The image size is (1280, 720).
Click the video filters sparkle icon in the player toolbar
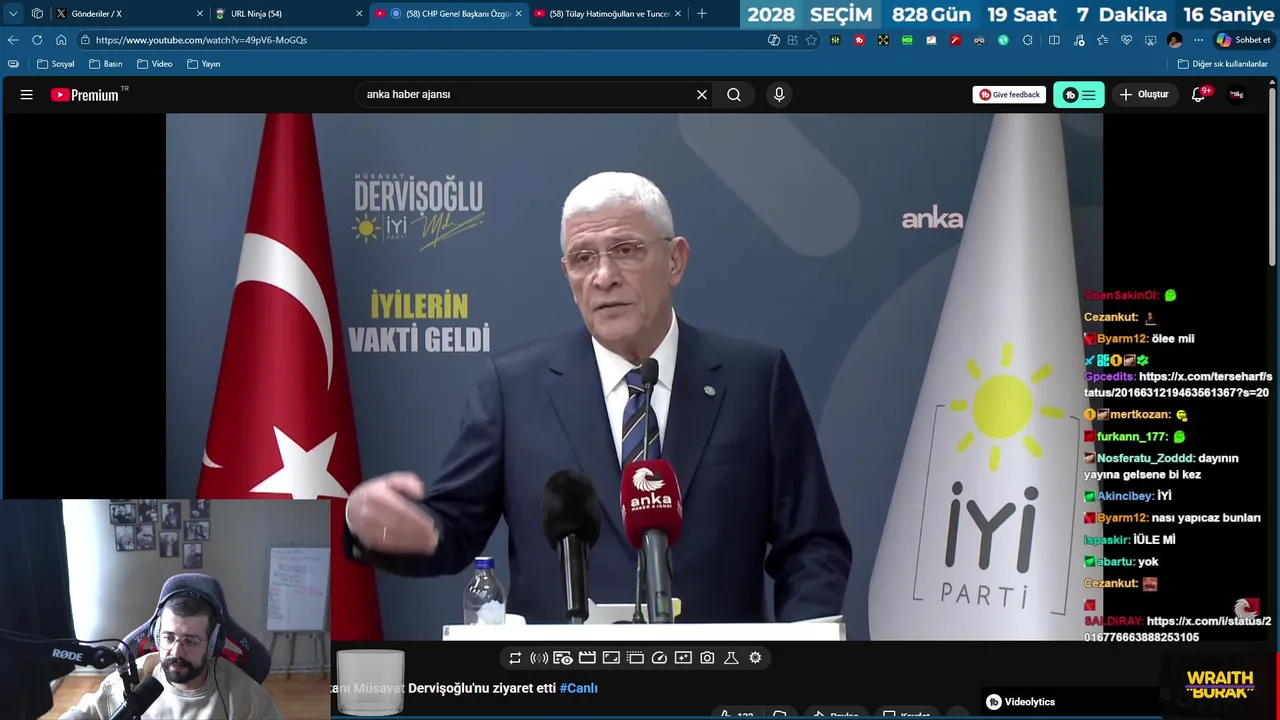point(683,658)
